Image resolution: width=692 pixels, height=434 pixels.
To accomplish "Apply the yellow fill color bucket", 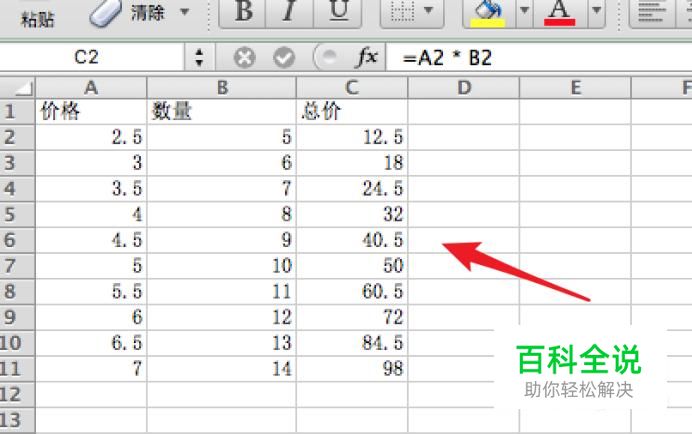I will tap(488, 13).
